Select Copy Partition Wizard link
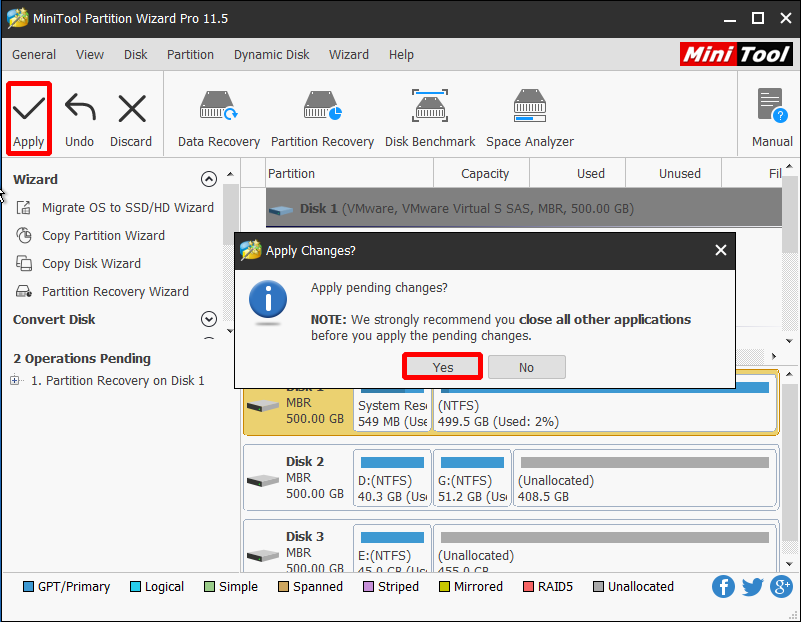801x622 pixels. (103, 236)
